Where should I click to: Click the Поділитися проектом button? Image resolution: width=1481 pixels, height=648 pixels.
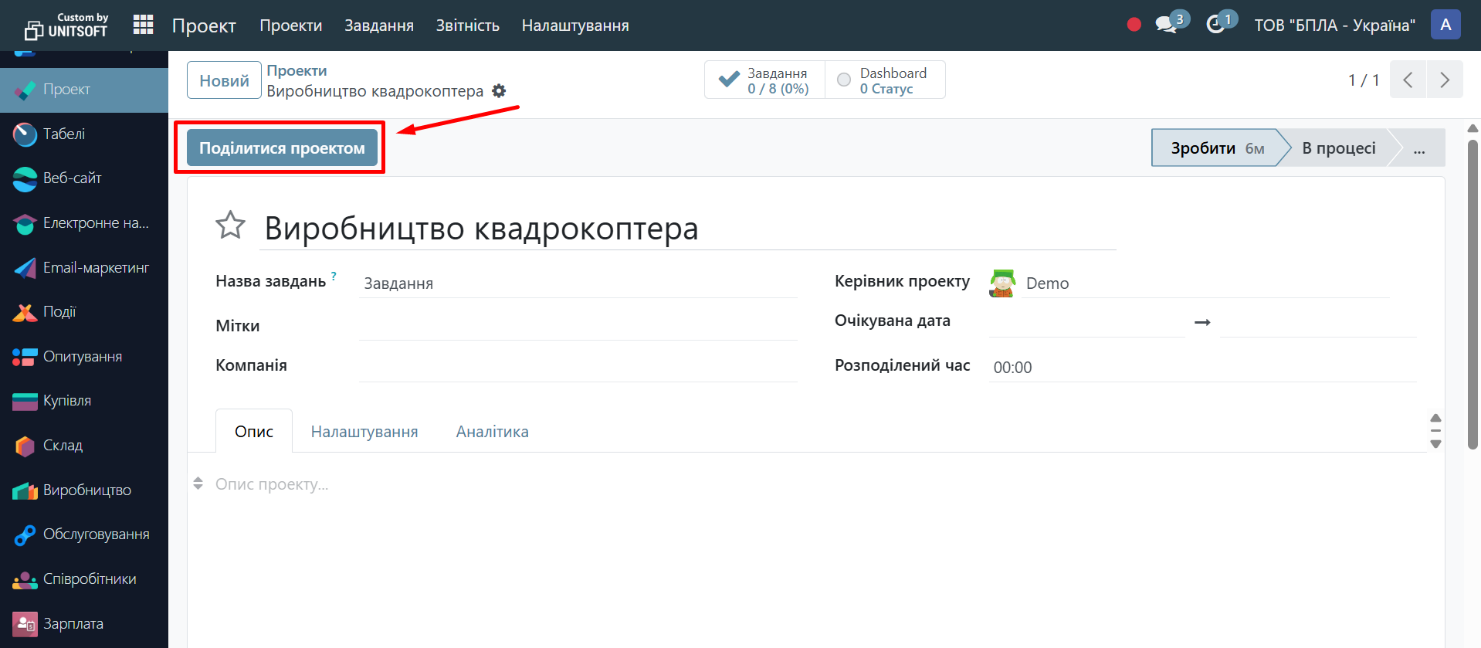click(x=282, y=149)
